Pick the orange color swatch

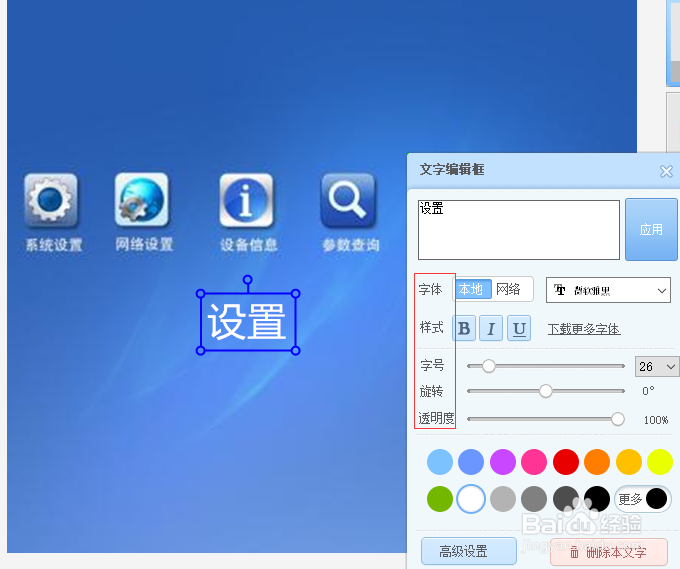(x=597, y=462)
